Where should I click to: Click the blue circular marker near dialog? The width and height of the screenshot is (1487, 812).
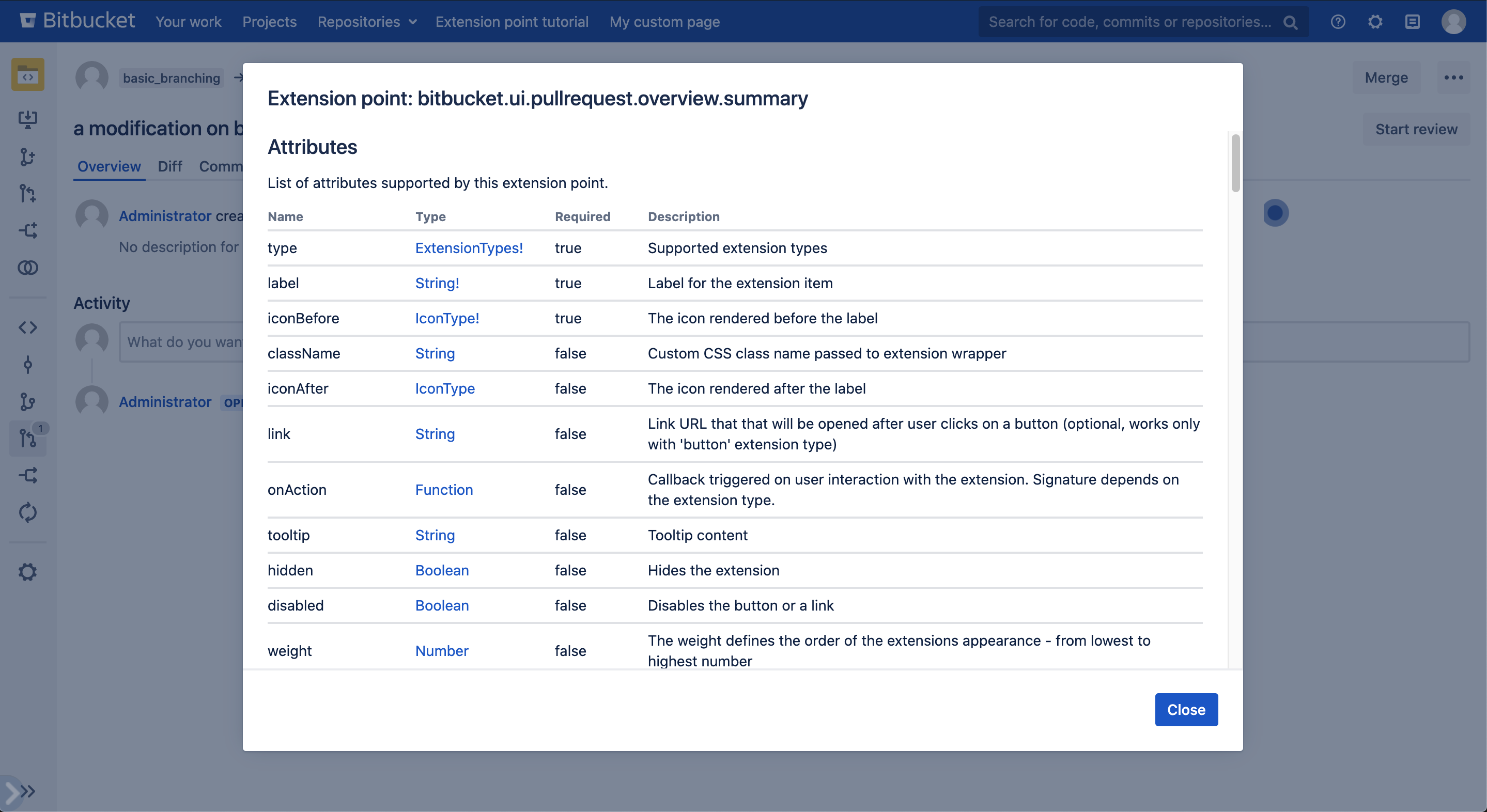point(1275,213)
